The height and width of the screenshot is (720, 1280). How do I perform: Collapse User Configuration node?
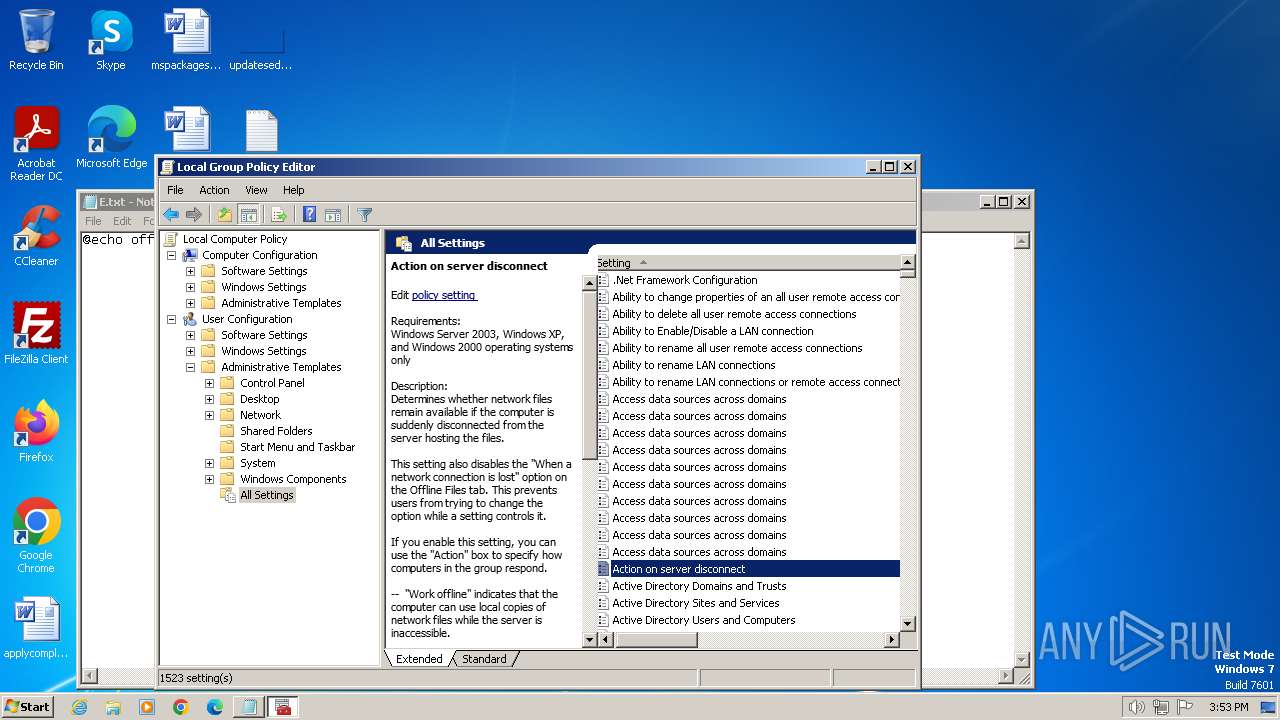pos(171,319)
